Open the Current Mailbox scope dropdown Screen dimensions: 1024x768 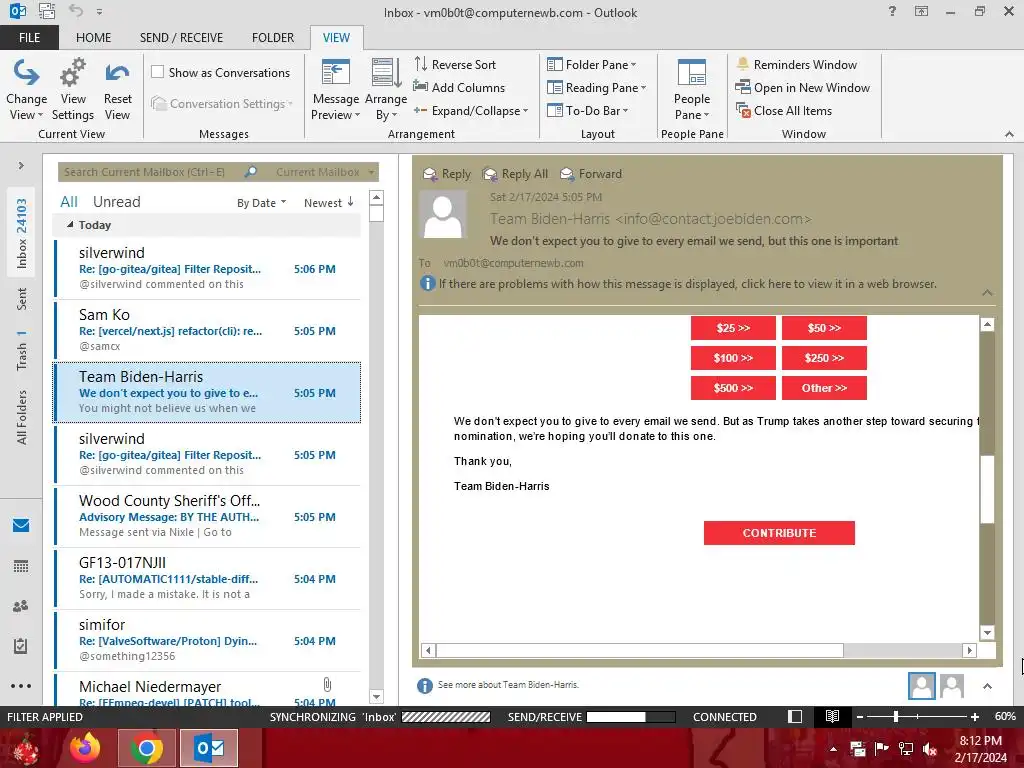tap(325, 172)
